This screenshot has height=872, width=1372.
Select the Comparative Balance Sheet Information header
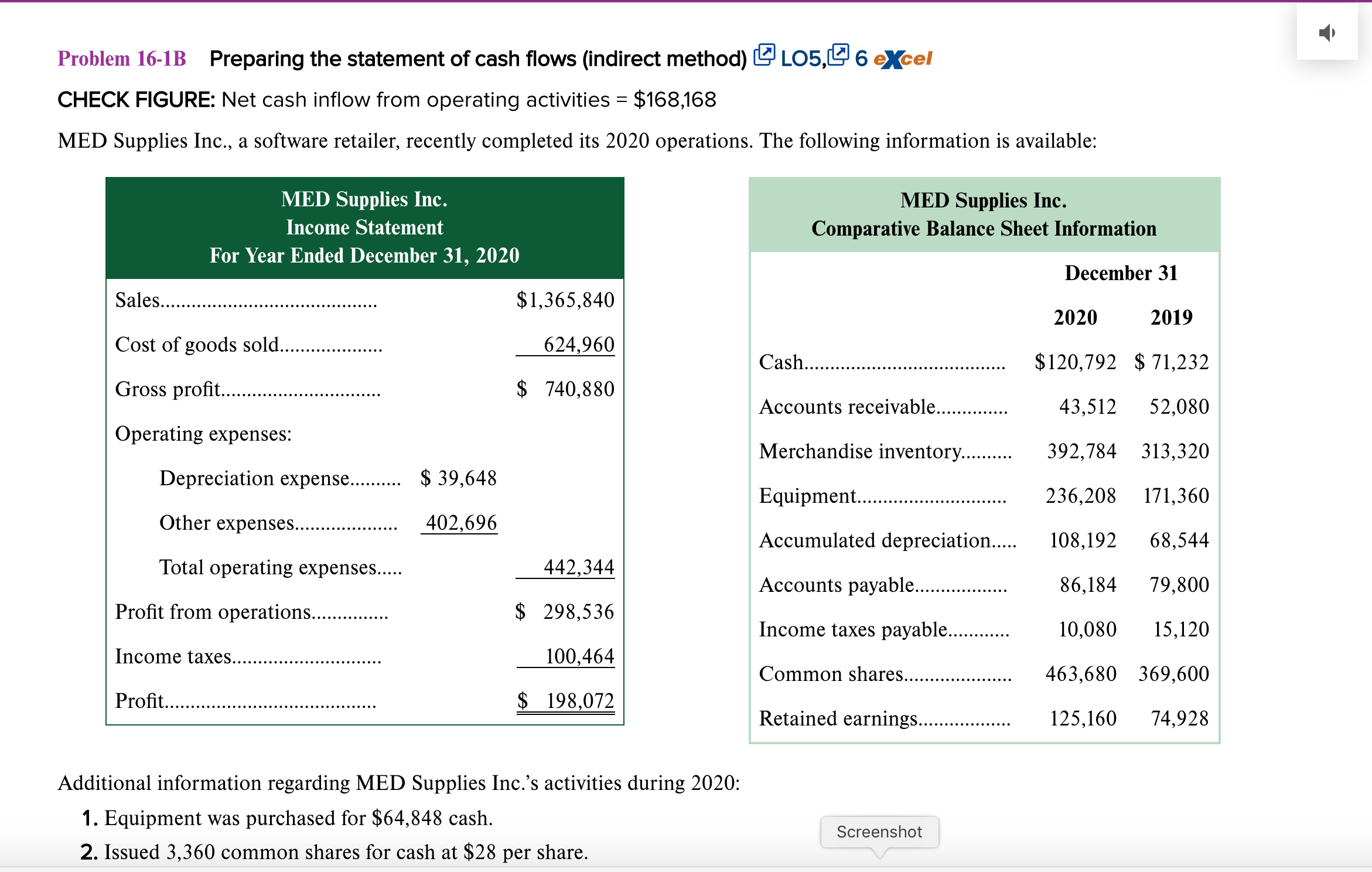tap(984, 229)
